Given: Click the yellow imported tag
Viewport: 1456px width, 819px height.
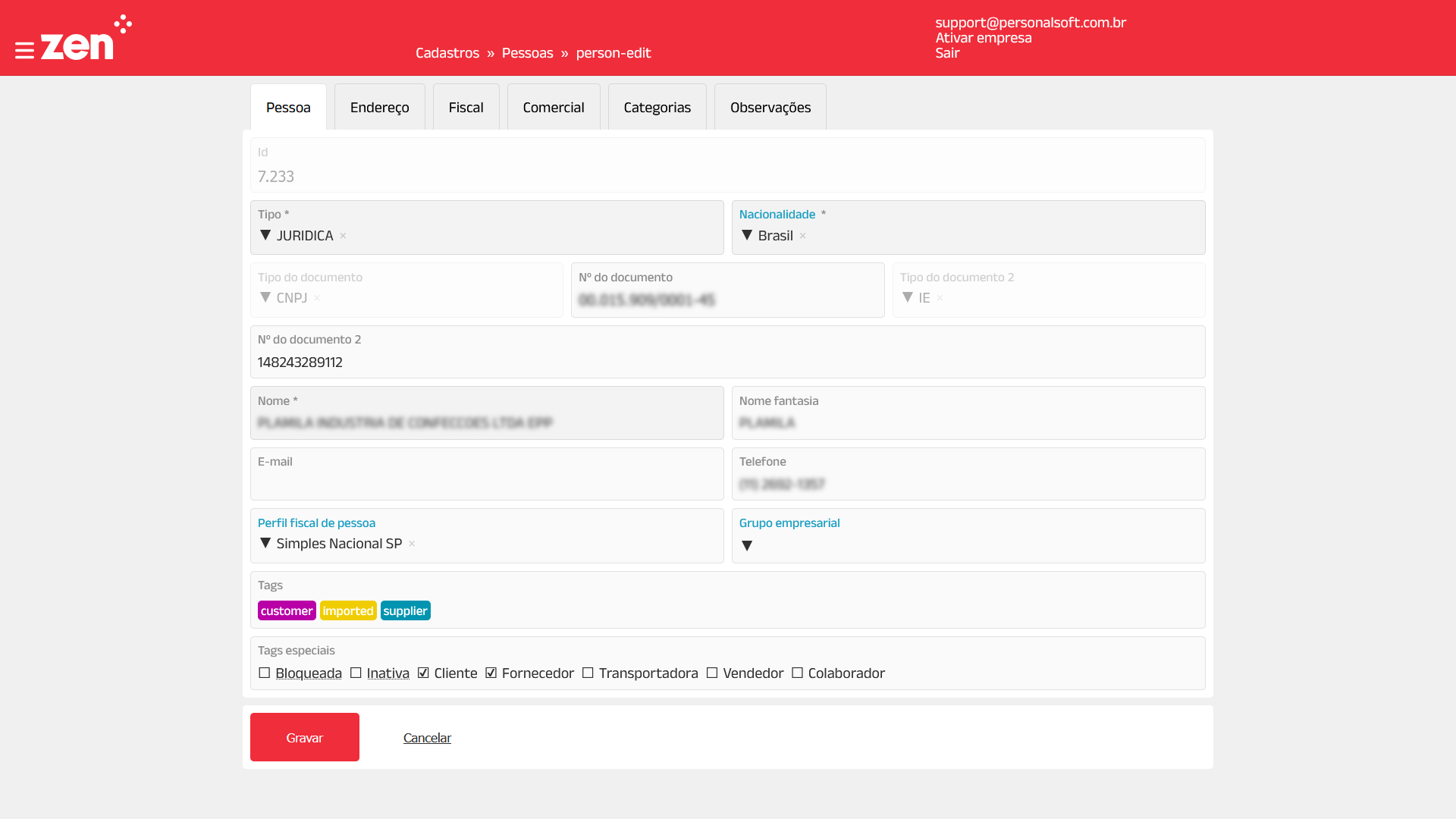Looking at the screenshot, I should [x=348, y=611].
